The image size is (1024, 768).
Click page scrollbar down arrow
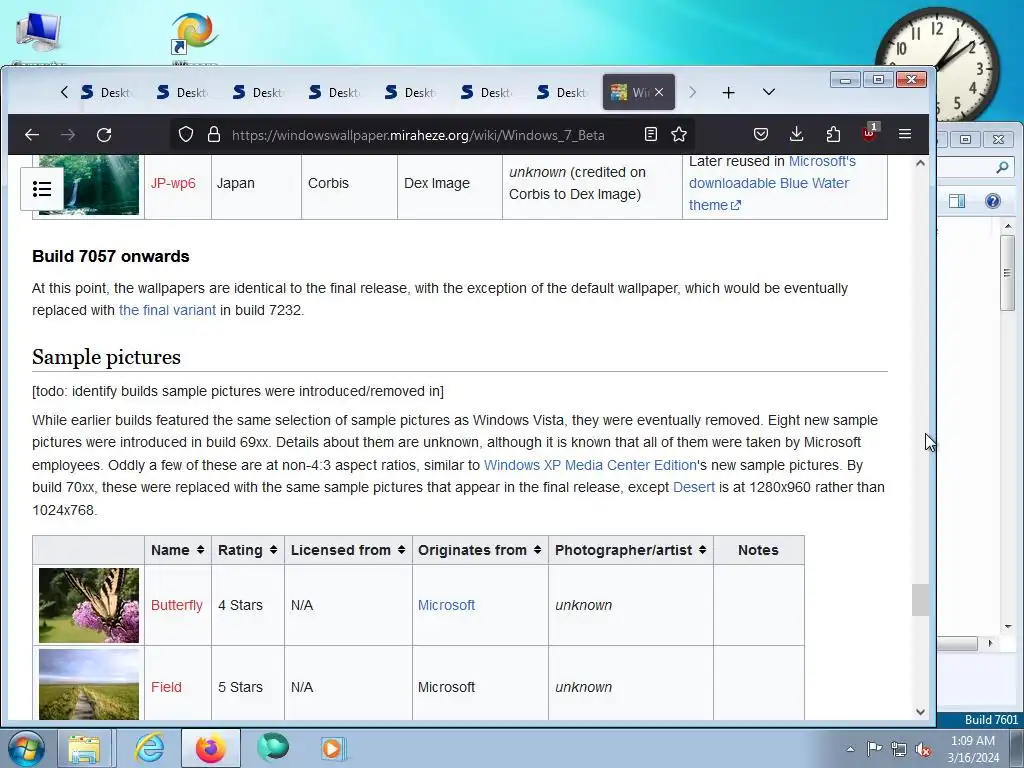pos(920,712)
